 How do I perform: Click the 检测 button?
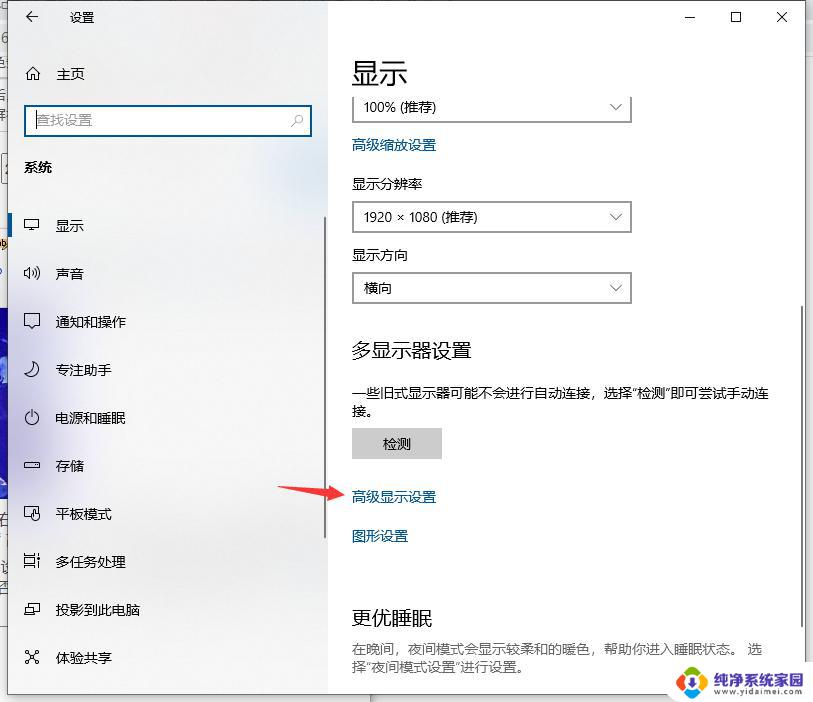[397, 443]
